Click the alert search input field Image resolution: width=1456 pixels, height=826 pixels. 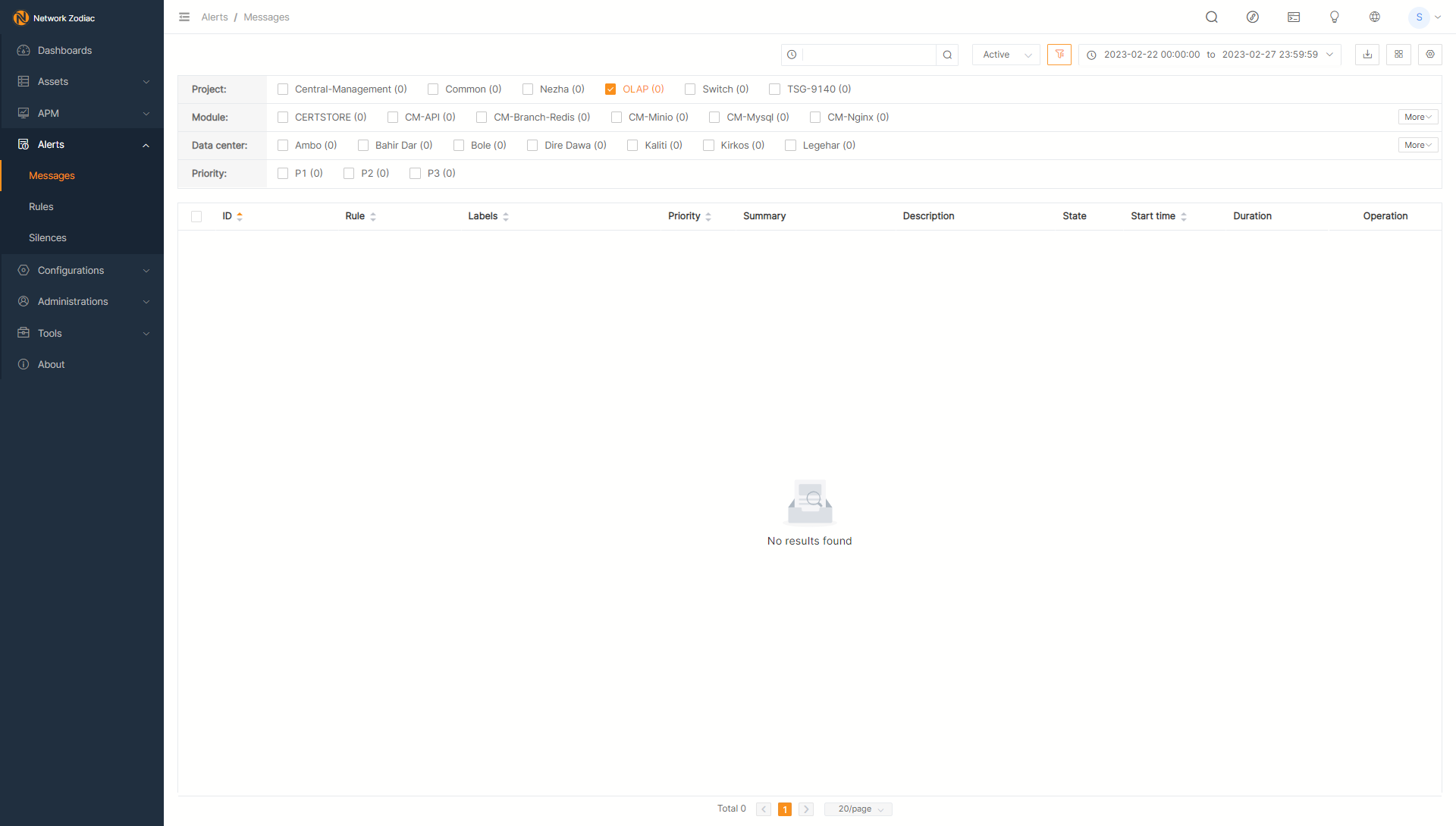pos(868,55)
